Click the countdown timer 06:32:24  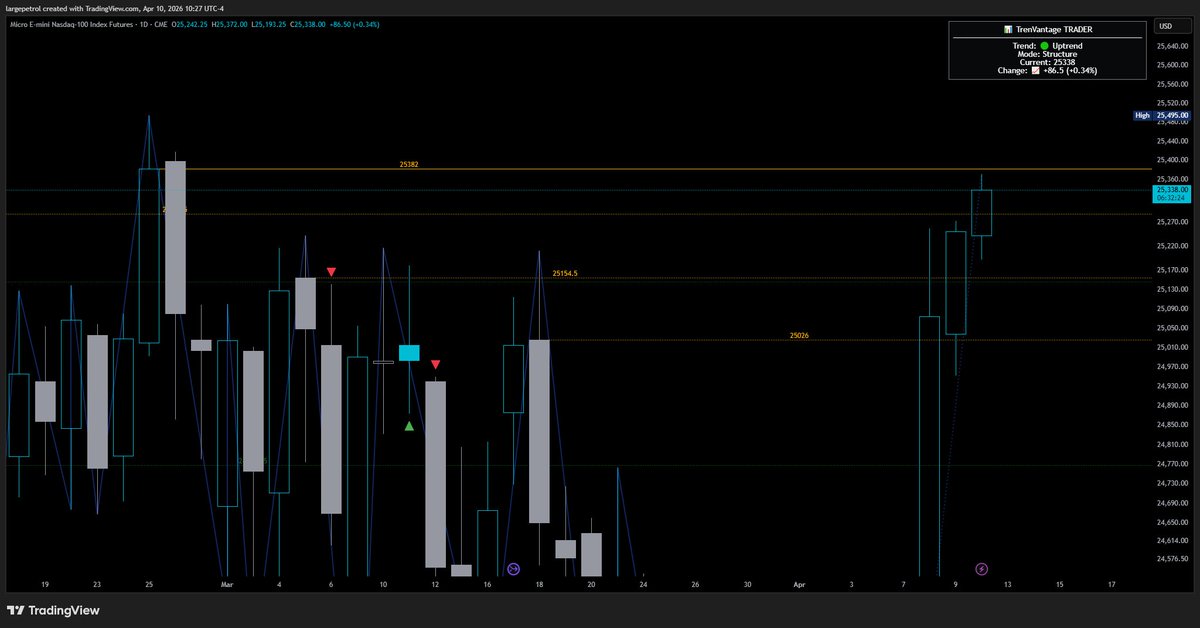1171,198
